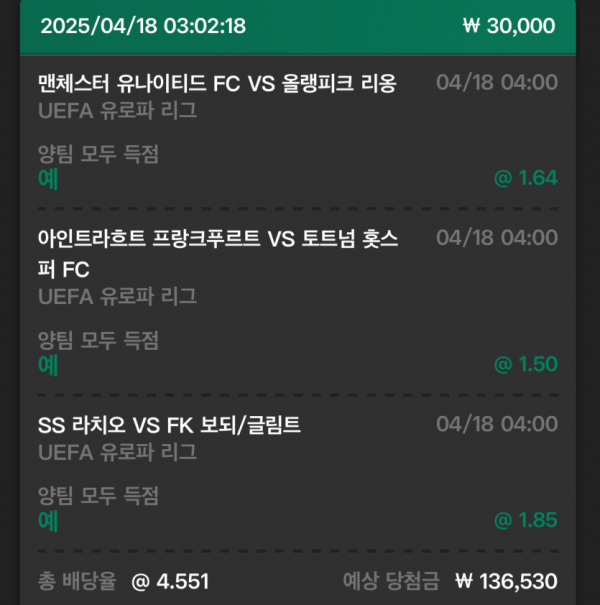Select the 예 pick with 1.64 odds
This screenshot has width=600, height=605.
[47, 179]
